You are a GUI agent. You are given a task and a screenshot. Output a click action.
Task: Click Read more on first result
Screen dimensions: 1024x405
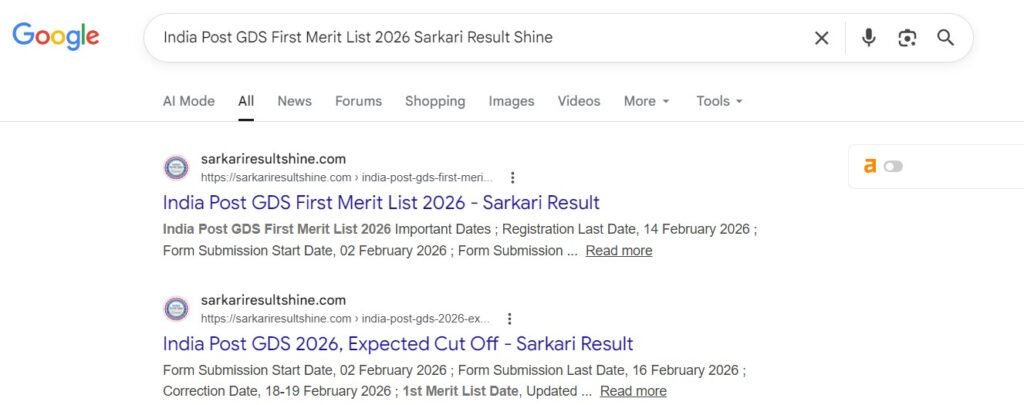(x=619, y=251)
